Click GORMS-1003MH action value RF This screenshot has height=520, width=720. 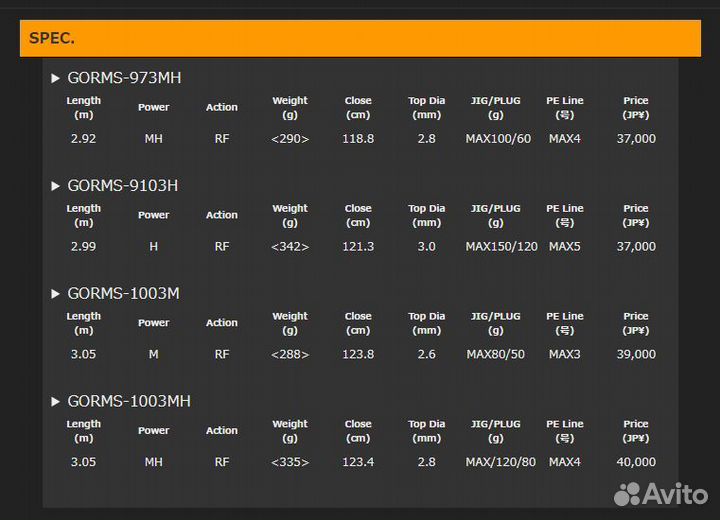pyautogui.click(x=222, y=462)
